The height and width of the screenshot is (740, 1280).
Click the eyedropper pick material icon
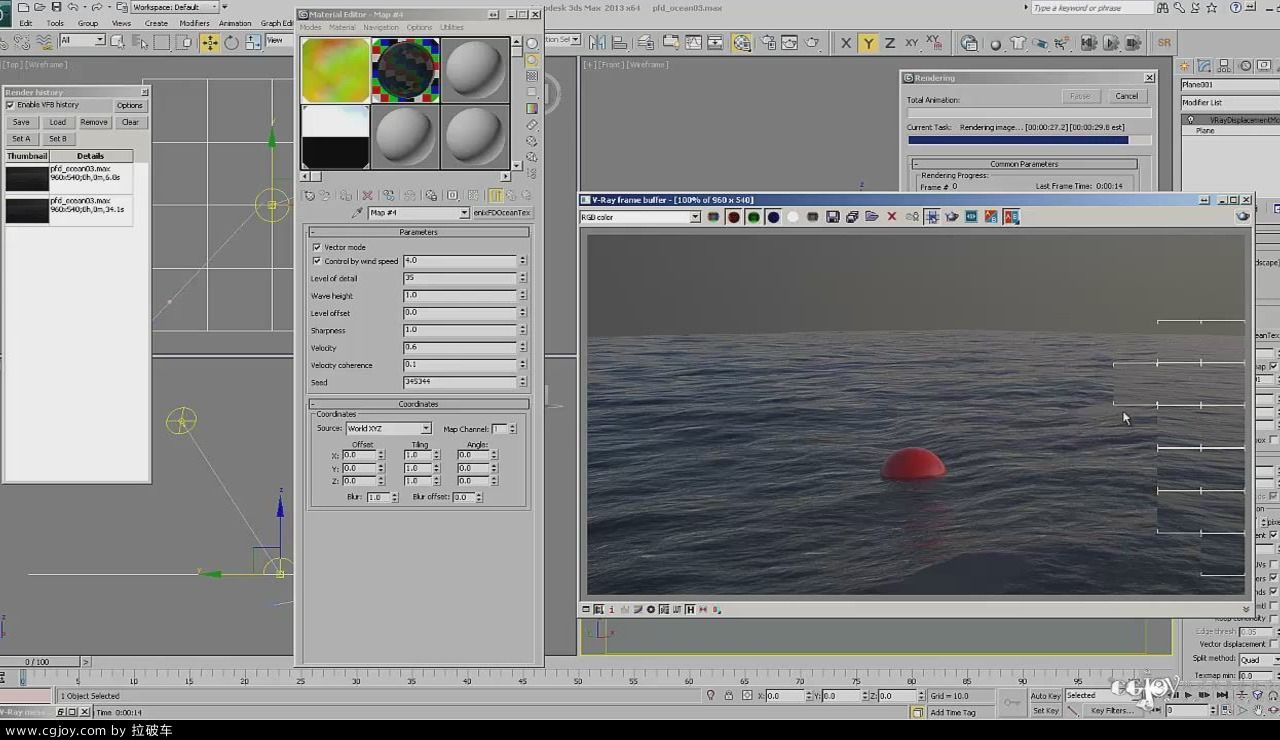click(x=358, y=213)
